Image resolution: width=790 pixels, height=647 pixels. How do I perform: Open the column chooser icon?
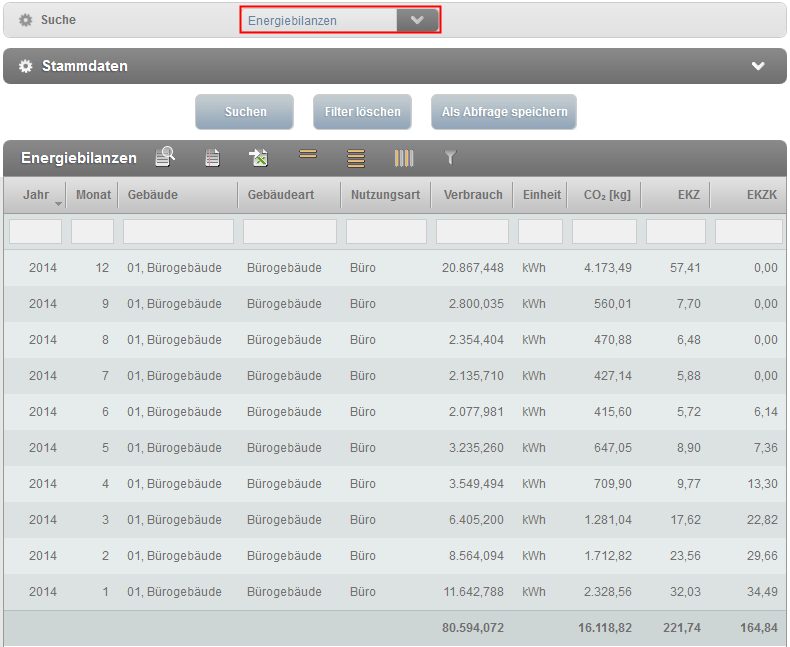(403, 157)
